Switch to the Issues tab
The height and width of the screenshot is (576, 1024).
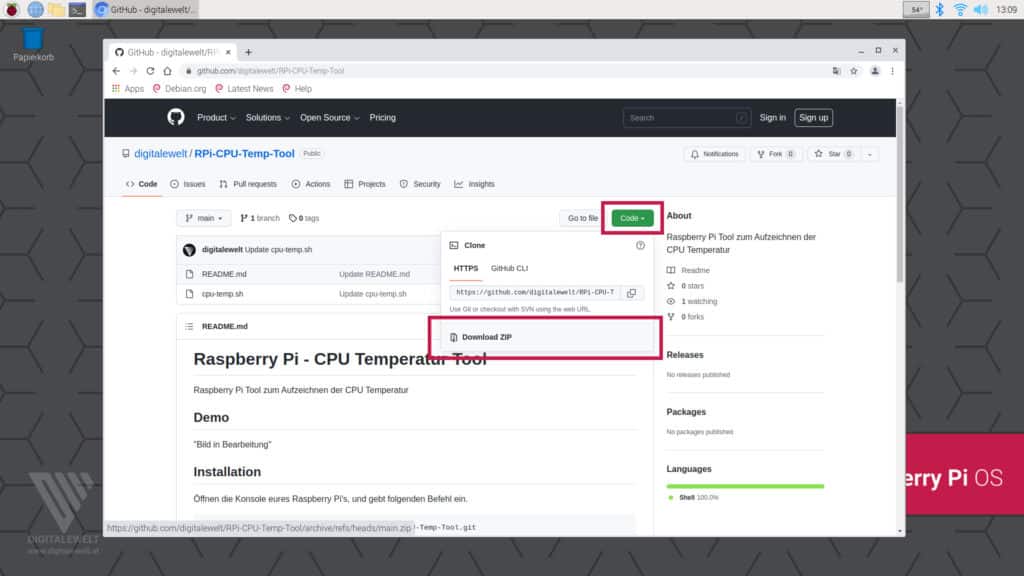188,184
